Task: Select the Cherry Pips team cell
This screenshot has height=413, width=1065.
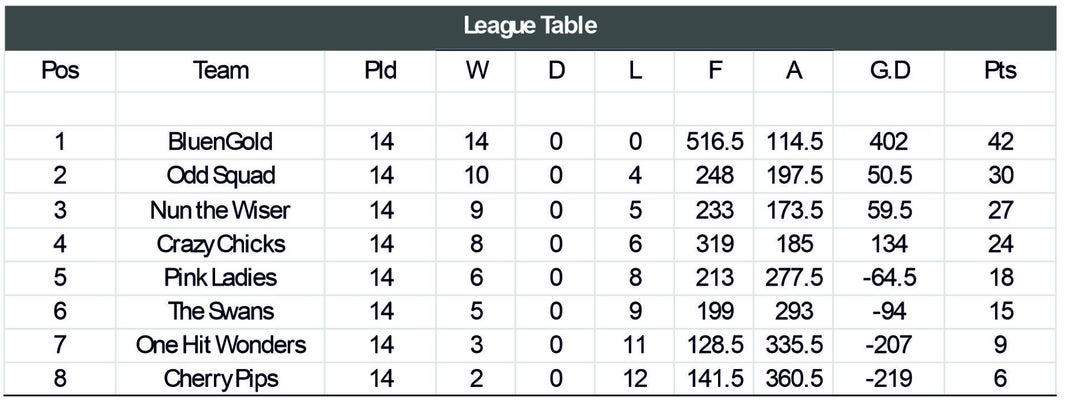Action: [221, 379]
